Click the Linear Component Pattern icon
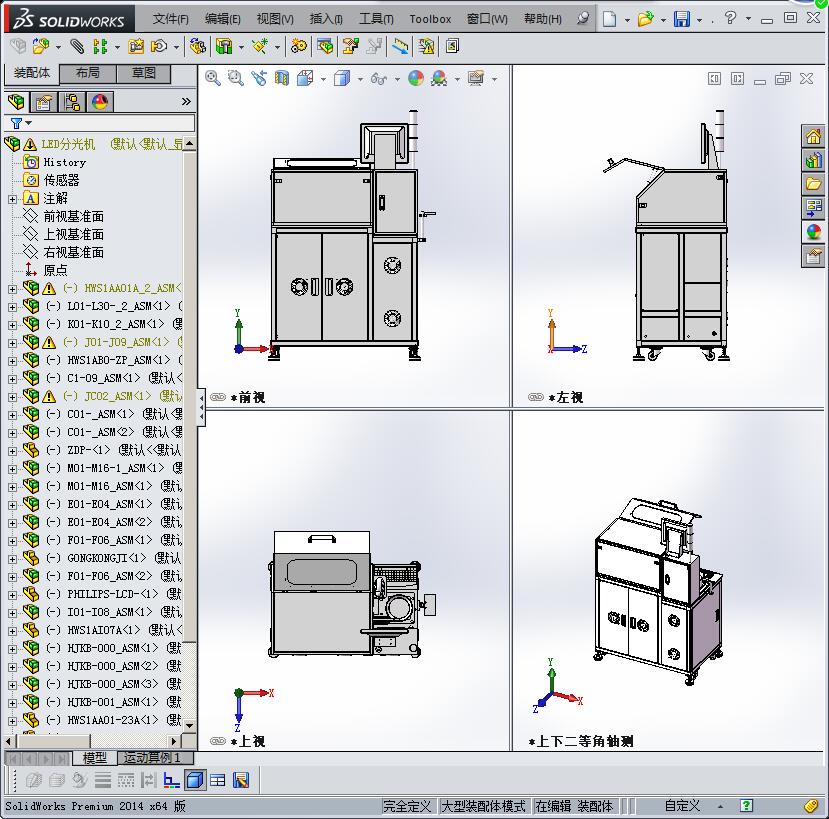The width and height of the screenshot is (829, 819). point(100,47)
